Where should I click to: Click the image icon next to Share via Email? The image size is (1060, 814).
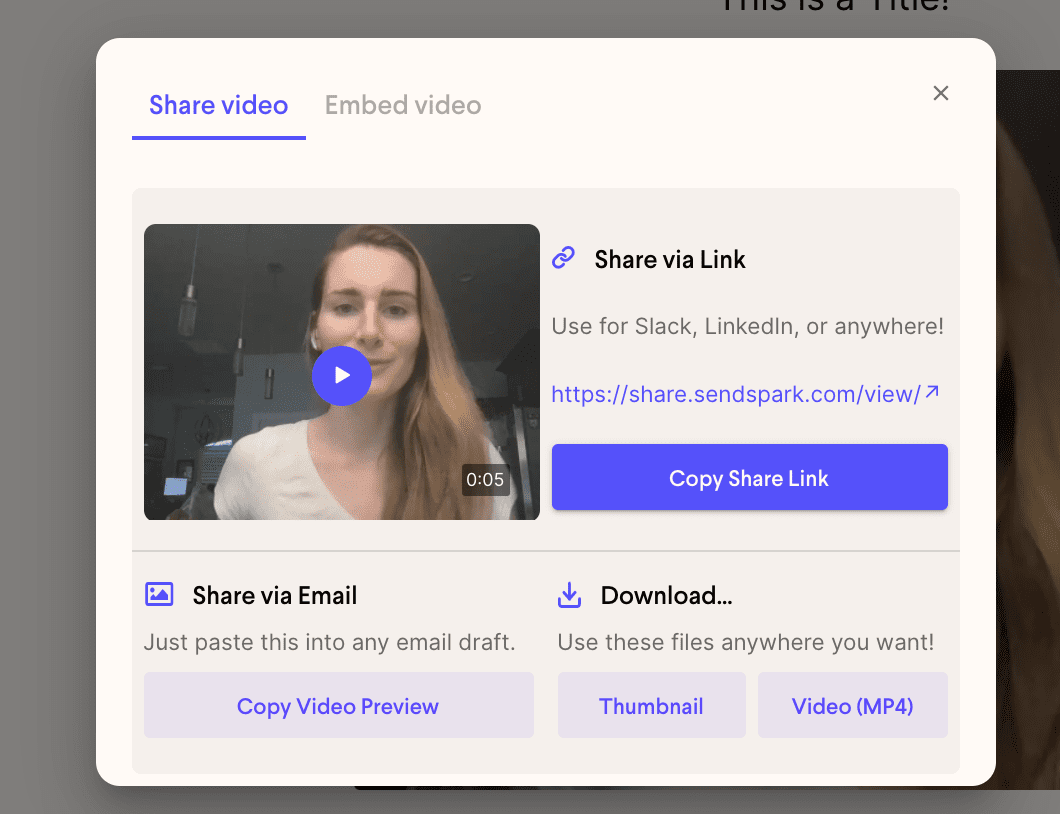tap(159, 594)
